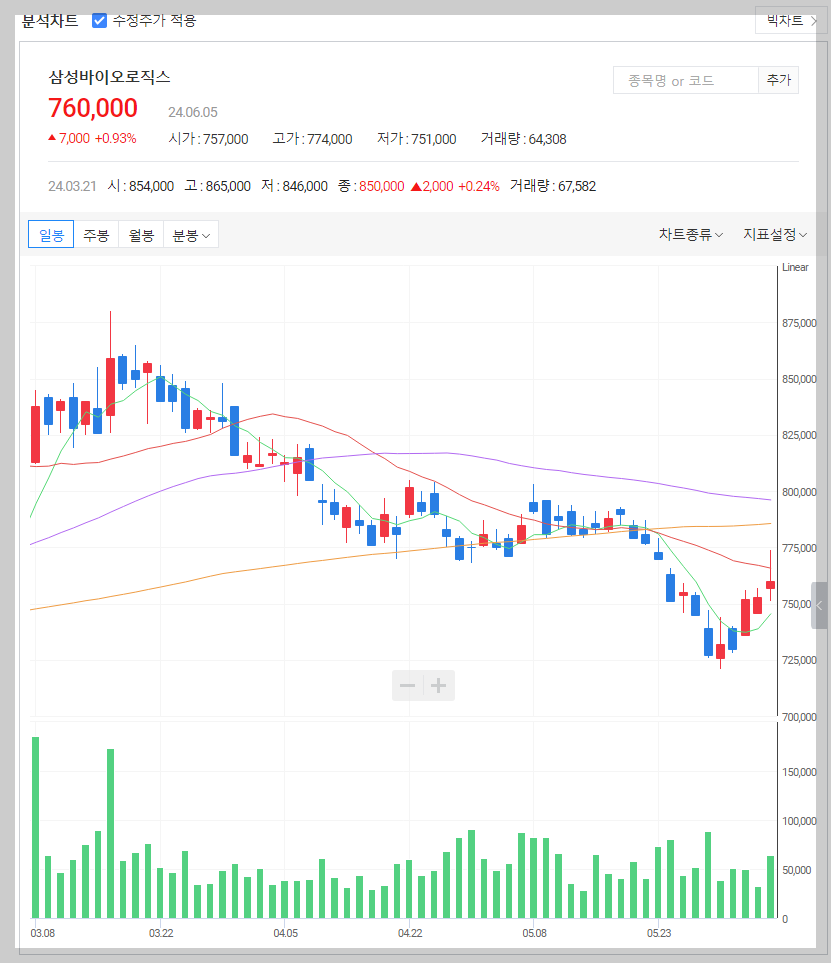831x963 pixels.
Task: Click the 24.03.21 hovered date text
Action: (x=72, y=186)
